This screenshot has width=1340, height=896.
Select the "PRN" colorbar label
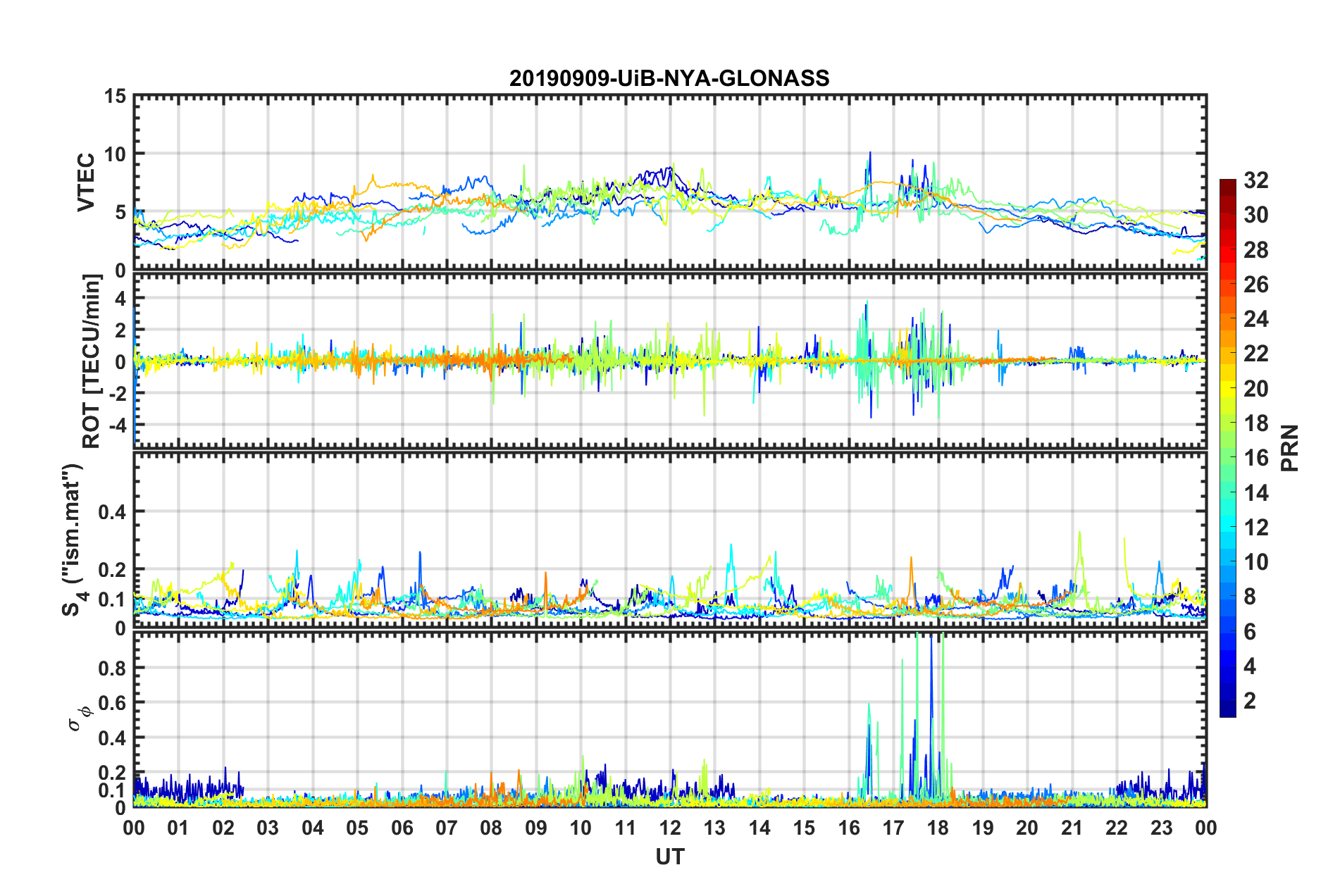point(1289,448)
